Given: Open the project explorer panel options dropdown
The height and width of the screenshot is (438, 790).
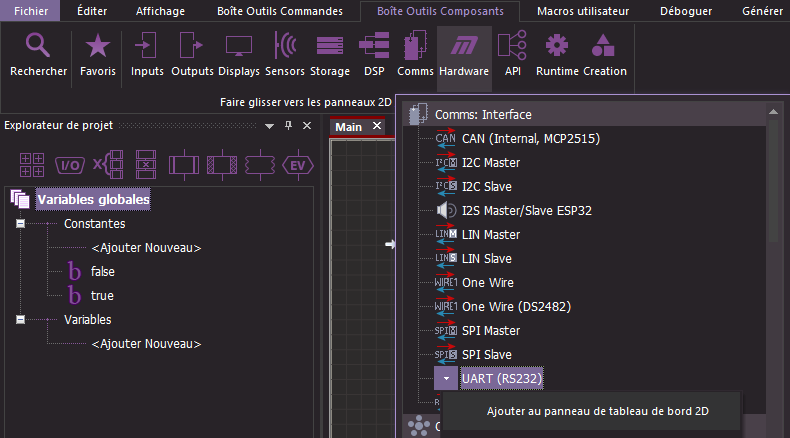Looking at the screenshot, I should pyautogui.click(x=269, y=126).
